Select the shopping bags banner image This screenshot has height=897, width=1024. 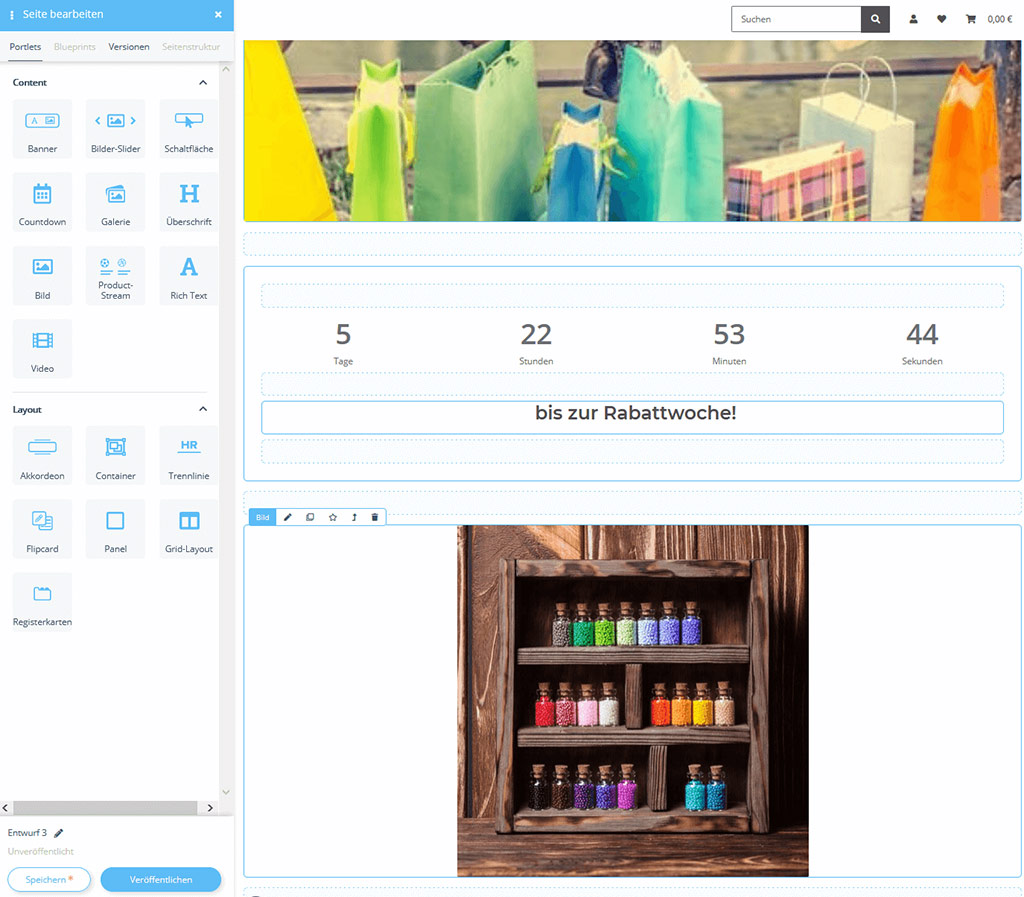tap(632, 131)
